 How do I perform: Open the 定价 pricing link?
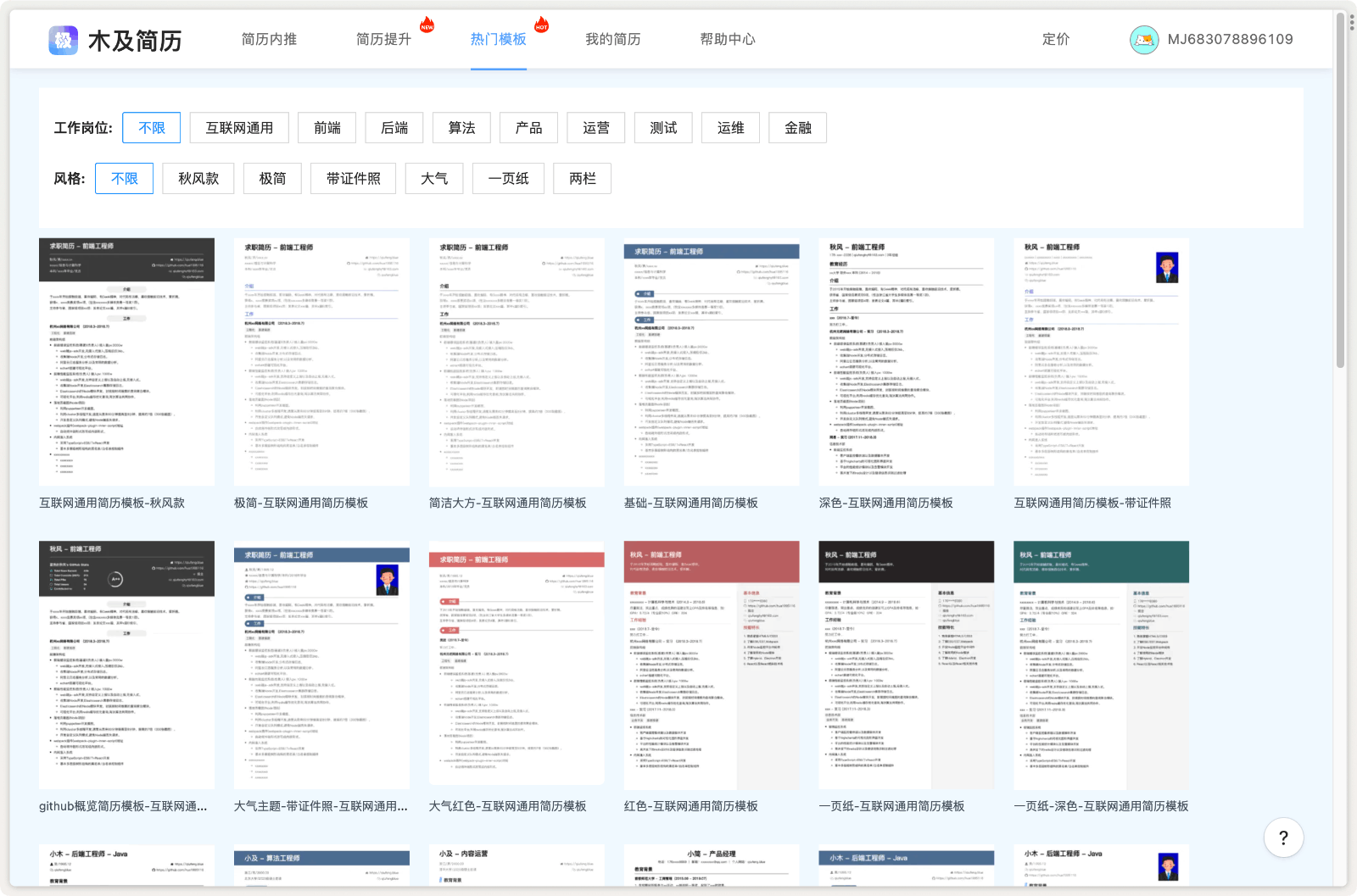click(x=1055, y=40)
